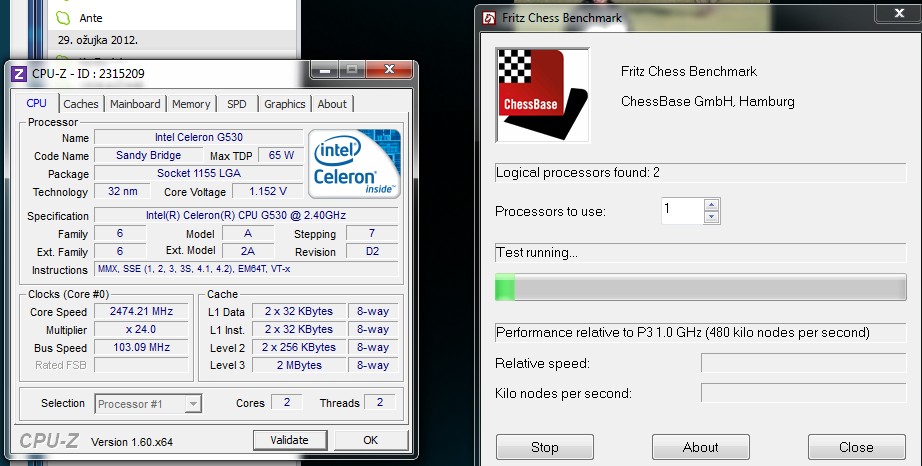The image size is (922, 466).
Task: Click the Validate button in CPU-Z
Action: coord(289,440)
